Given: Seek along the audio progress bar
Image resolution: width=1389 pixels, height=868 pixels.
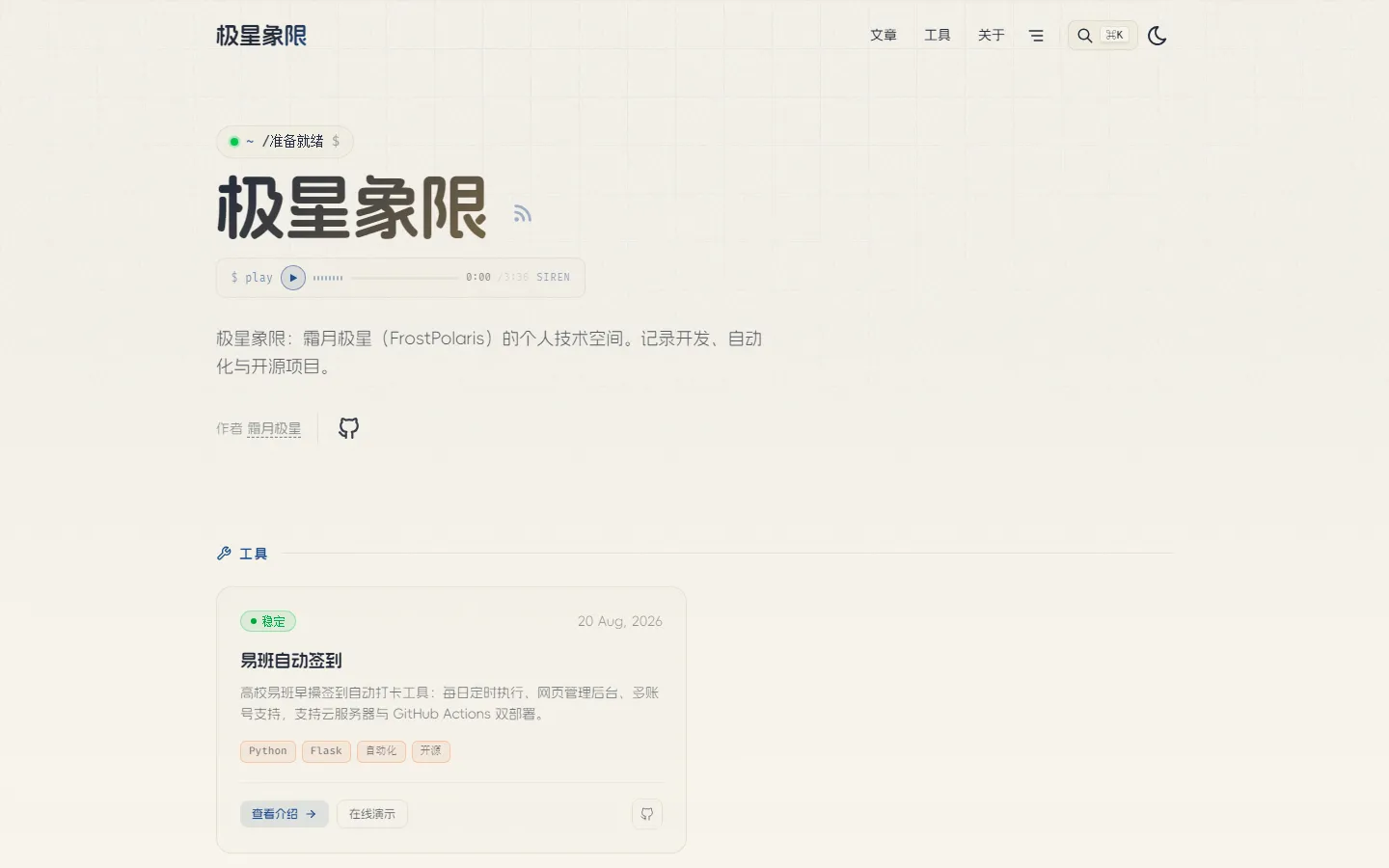Looking at the screenshot, I should (405, 278).
